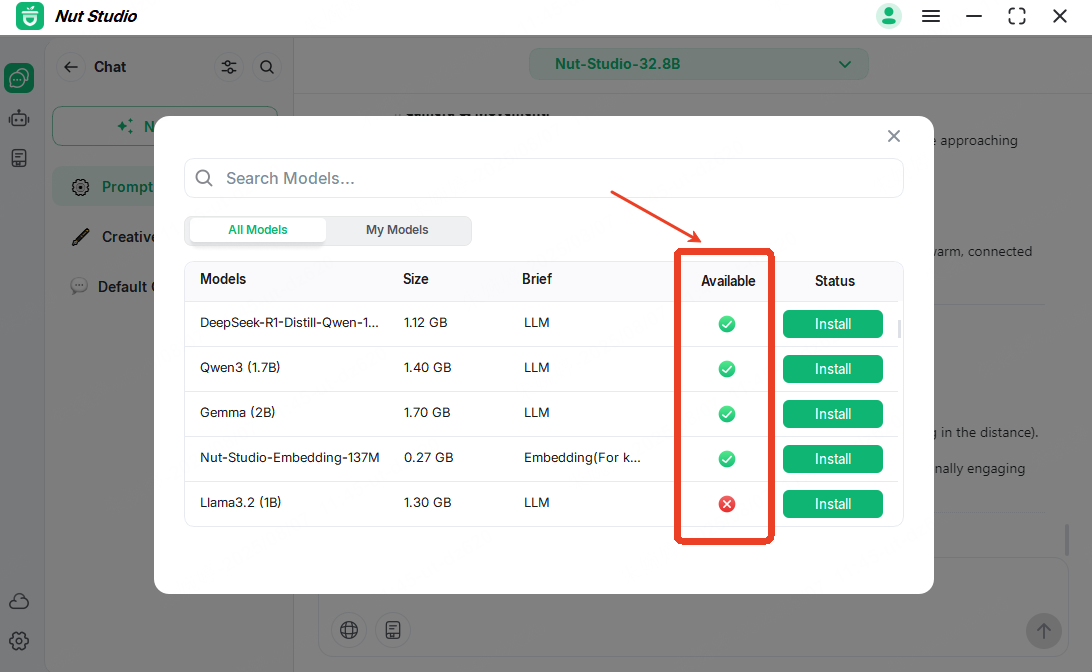Select Nut-Studio-Embedding-137M model name

point(290,458)
